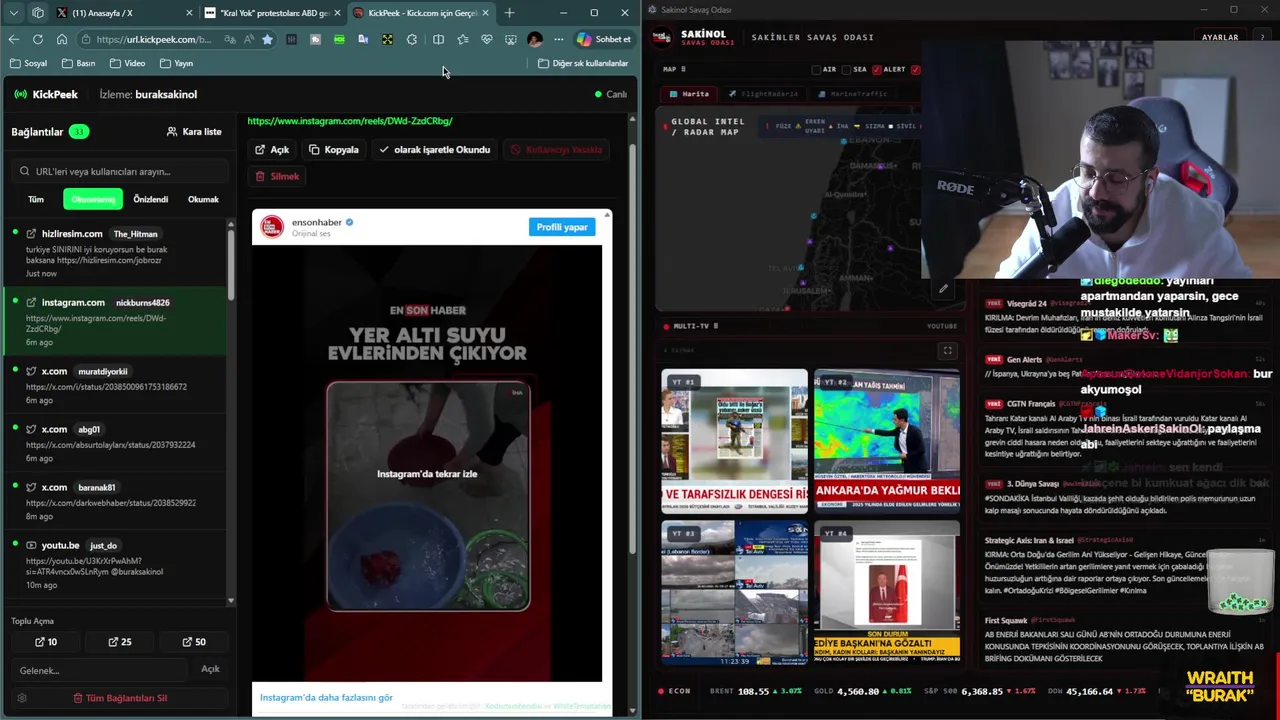Click the Açık open button
This screenshot has width=1280, height=720.
tap(272, 150)
